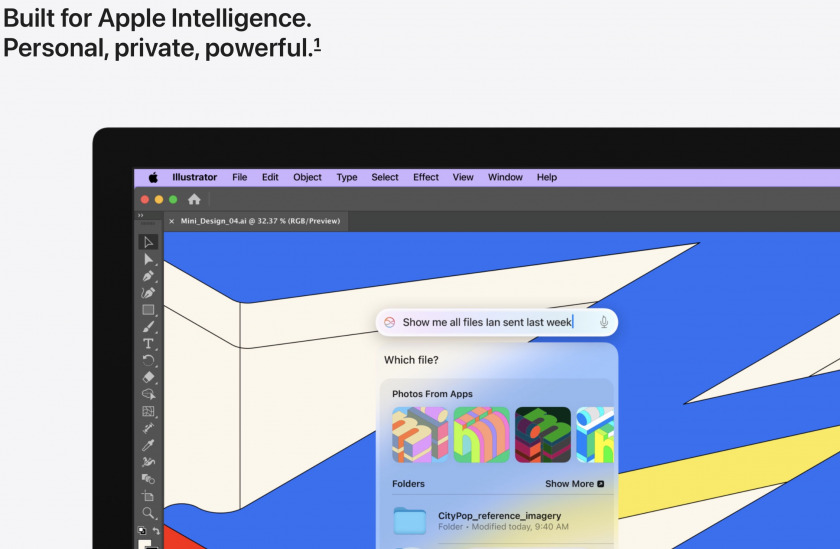Click the yellow minimize window button
Image resolution: width=840 pixels, height=549 pixels.
[159, 200]
